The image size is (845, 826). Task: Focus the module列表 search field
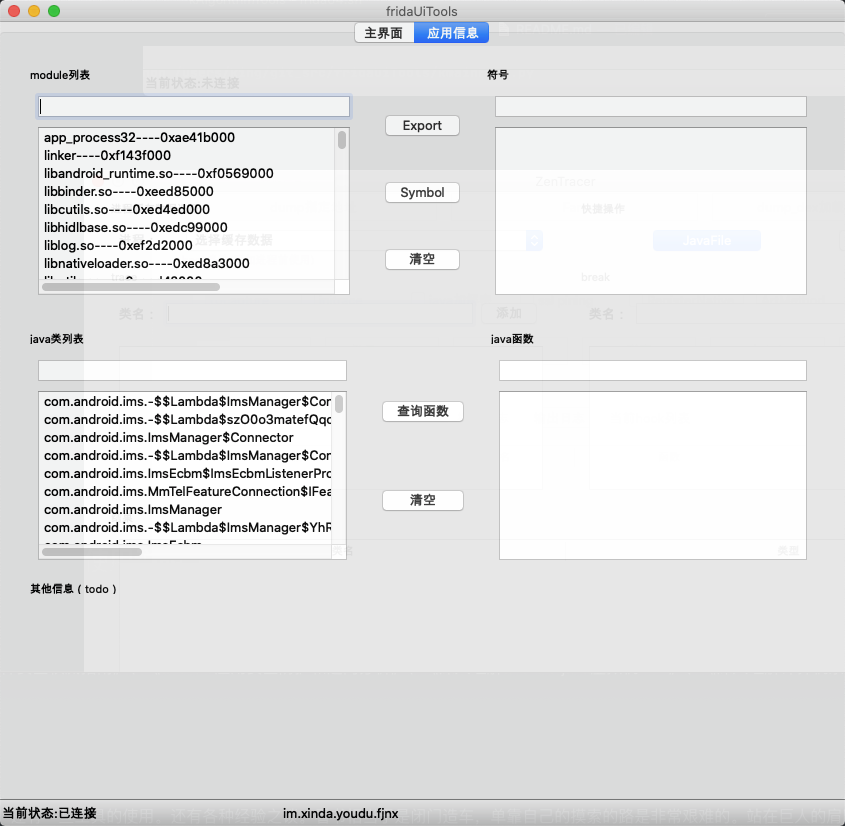194,107
